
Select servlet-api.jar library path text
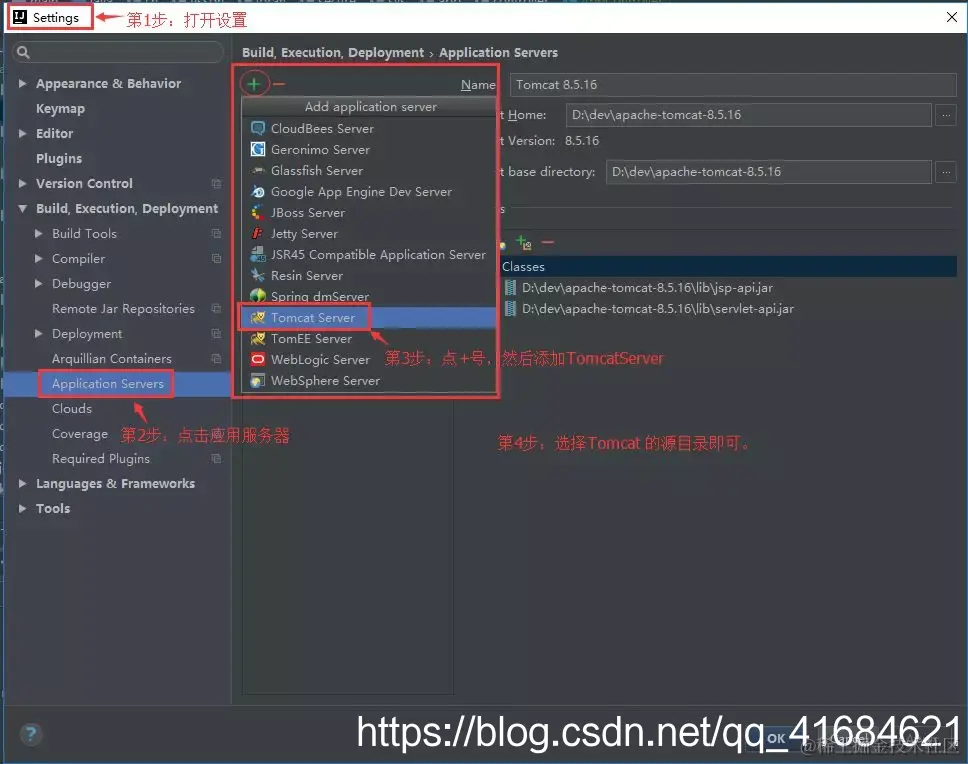click(657, 309)
